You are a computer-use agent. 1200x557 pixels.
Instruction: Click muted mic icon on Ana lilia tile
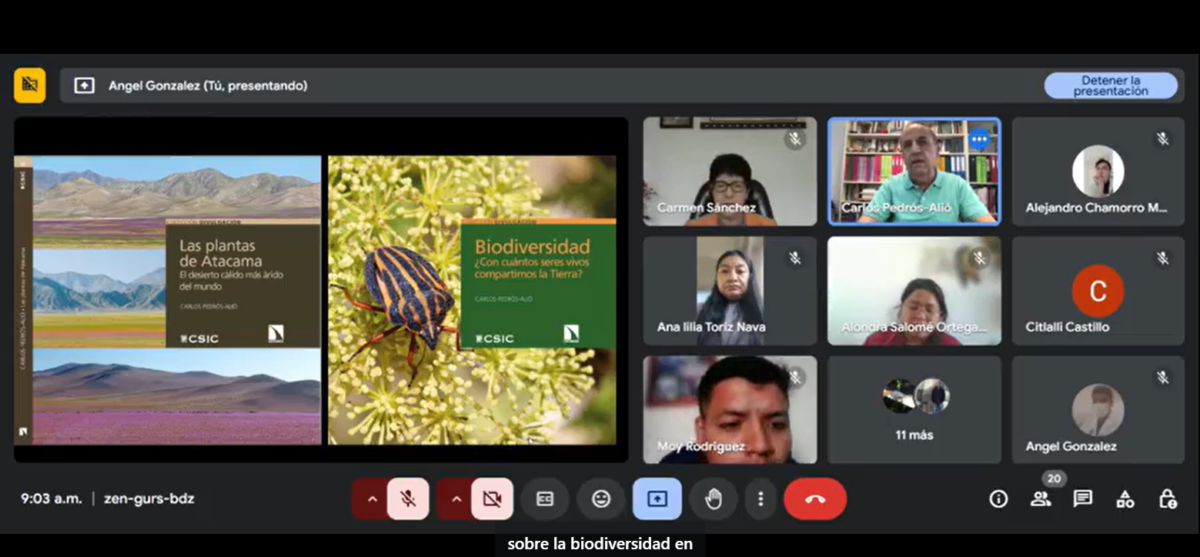pos(795,259)
